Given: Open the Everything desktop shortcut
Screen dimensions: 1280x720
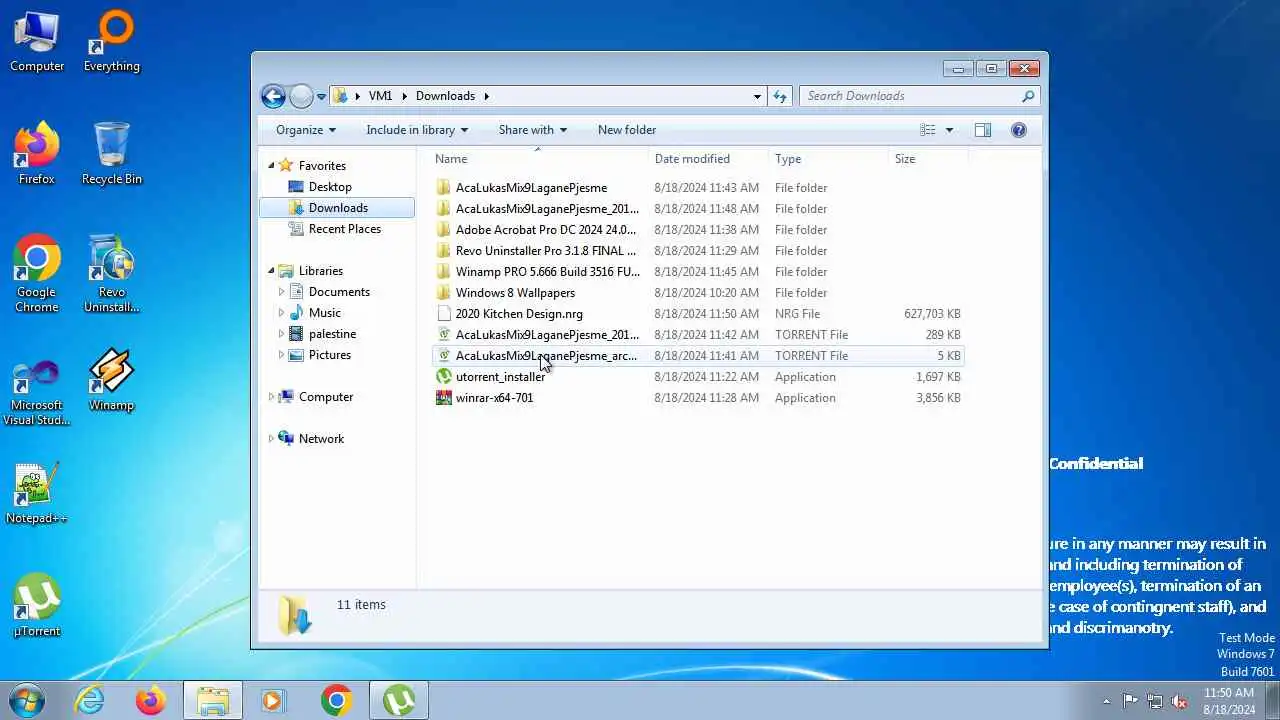Looking at the screenshot, I should [x=111, y=42].
